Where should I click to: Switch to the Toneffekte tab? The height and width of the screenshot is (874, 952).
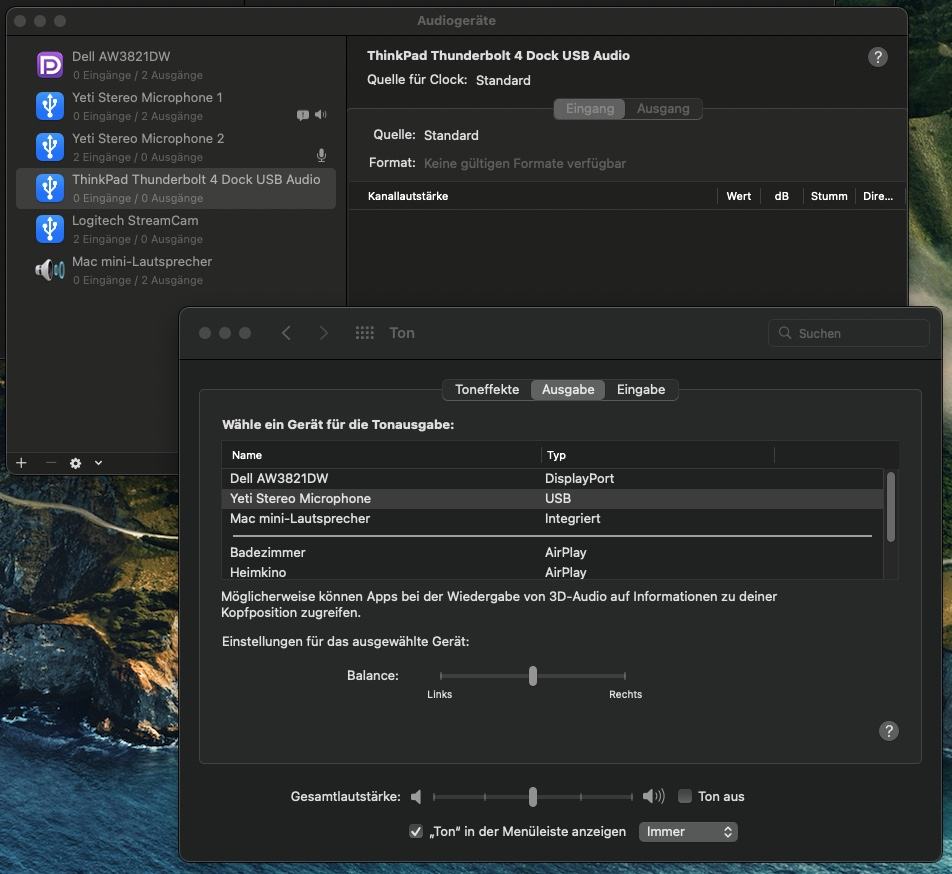[x=487, y=390]
